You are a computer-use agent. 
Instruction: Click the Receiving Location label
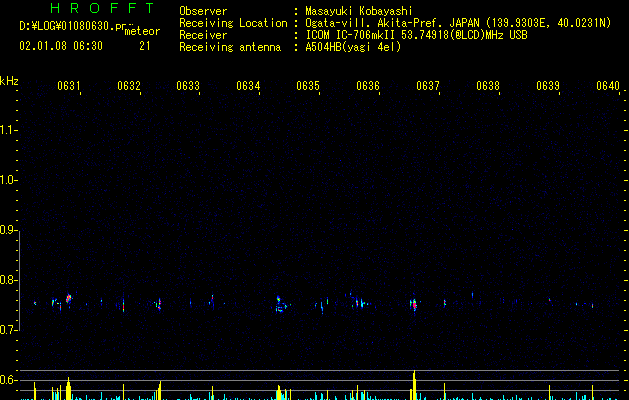[233, 23]
